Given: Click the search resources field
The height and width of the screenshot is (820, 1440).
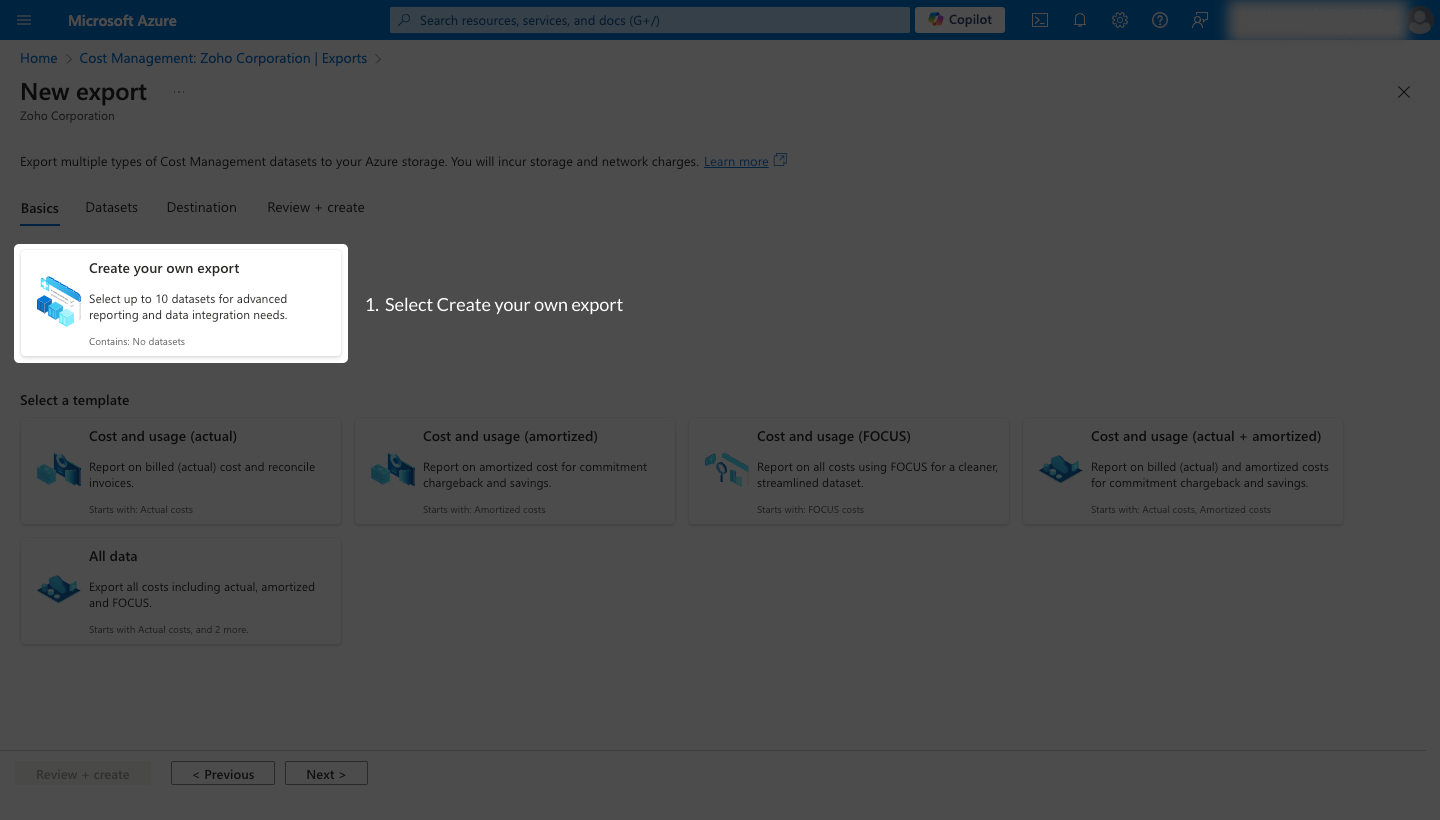Looking at the screenshot, I should 648,19.
